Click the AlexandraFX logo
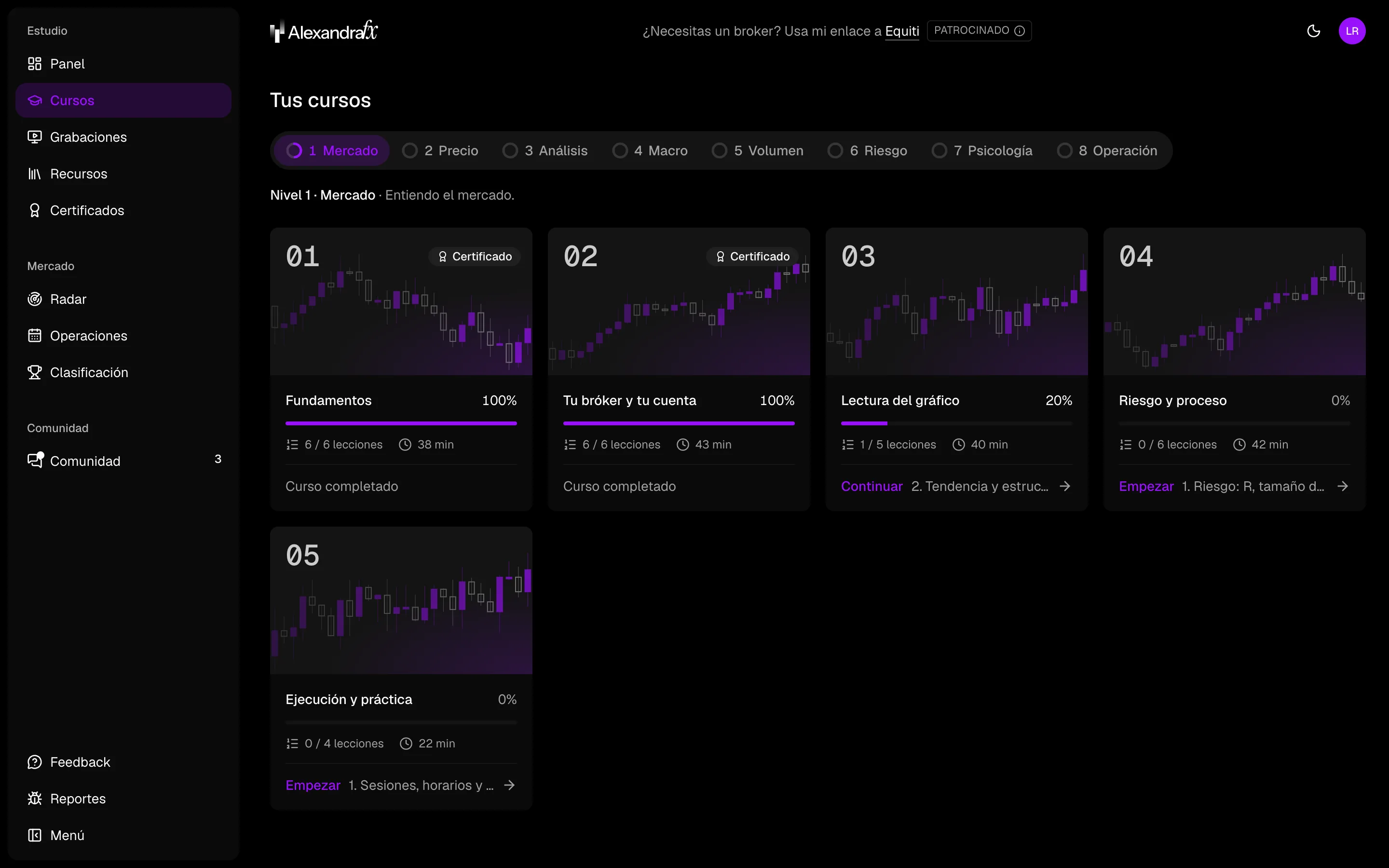 (x=324, y=31)
